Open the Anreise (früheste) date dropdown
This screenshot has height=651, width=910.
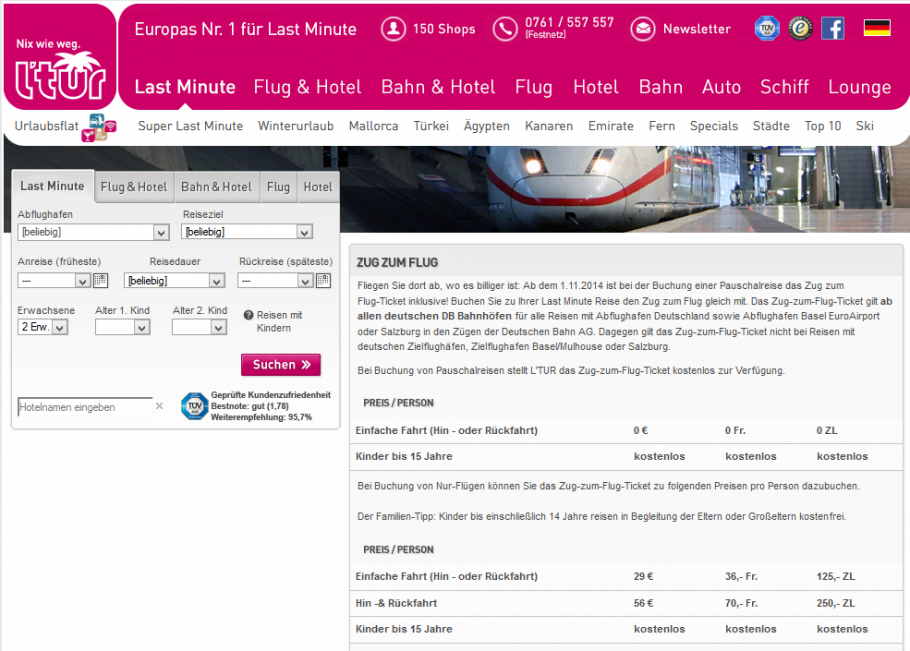[x=54, y=281]
